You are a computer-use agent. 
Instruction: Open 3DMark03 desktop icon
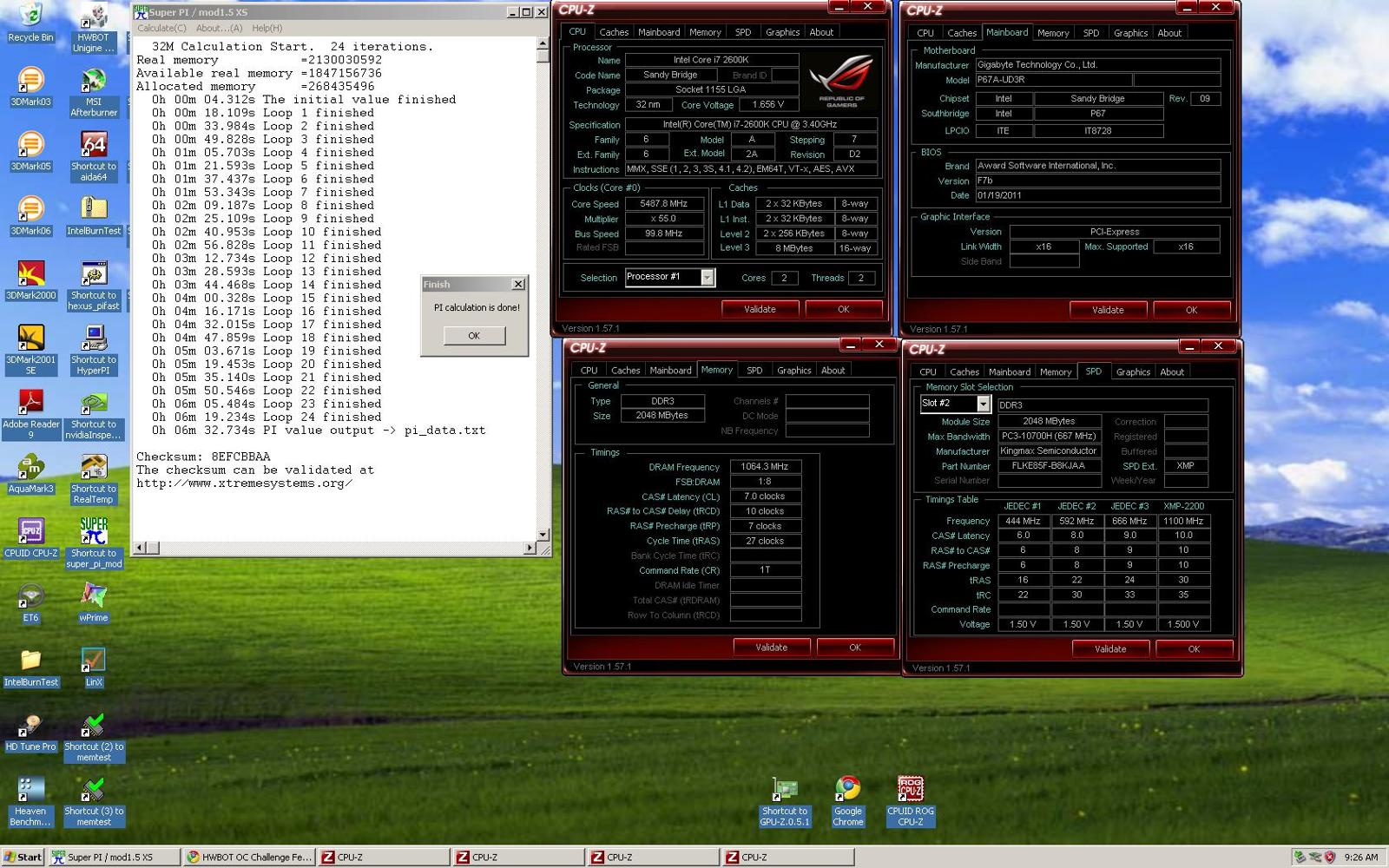point(30,87)
